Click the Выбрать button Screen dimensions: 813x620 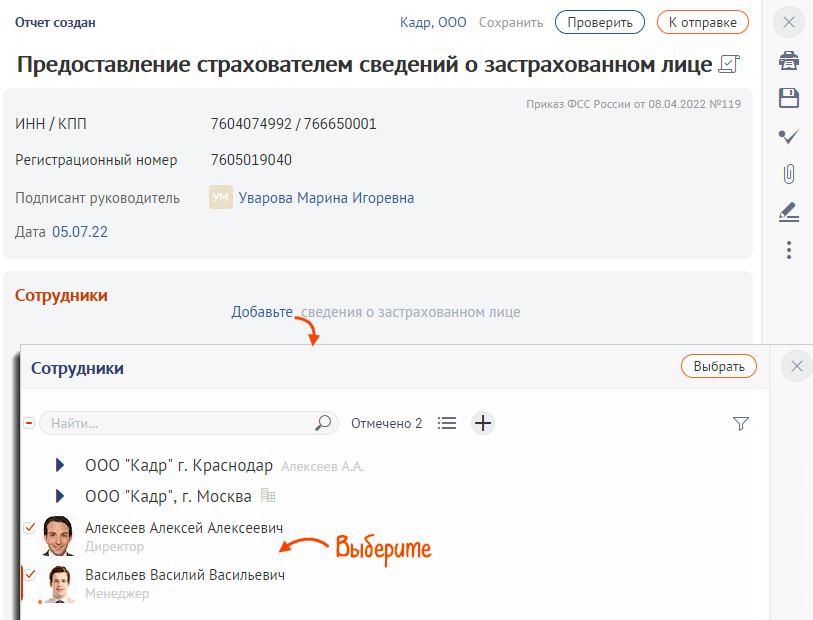point(719,366)
